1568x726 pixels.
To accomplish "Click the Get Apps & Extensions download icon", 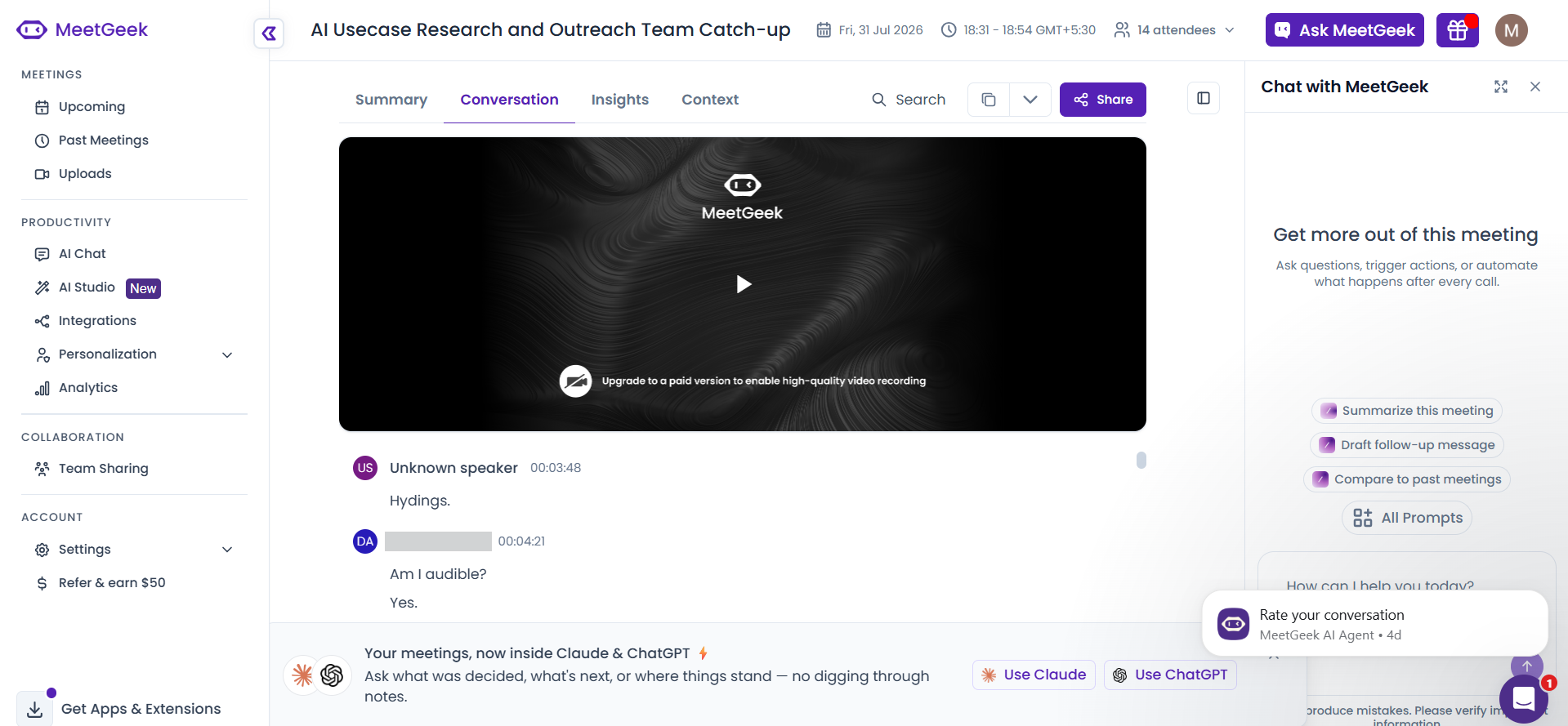I will pyautogui.click(x=35, y=709).
